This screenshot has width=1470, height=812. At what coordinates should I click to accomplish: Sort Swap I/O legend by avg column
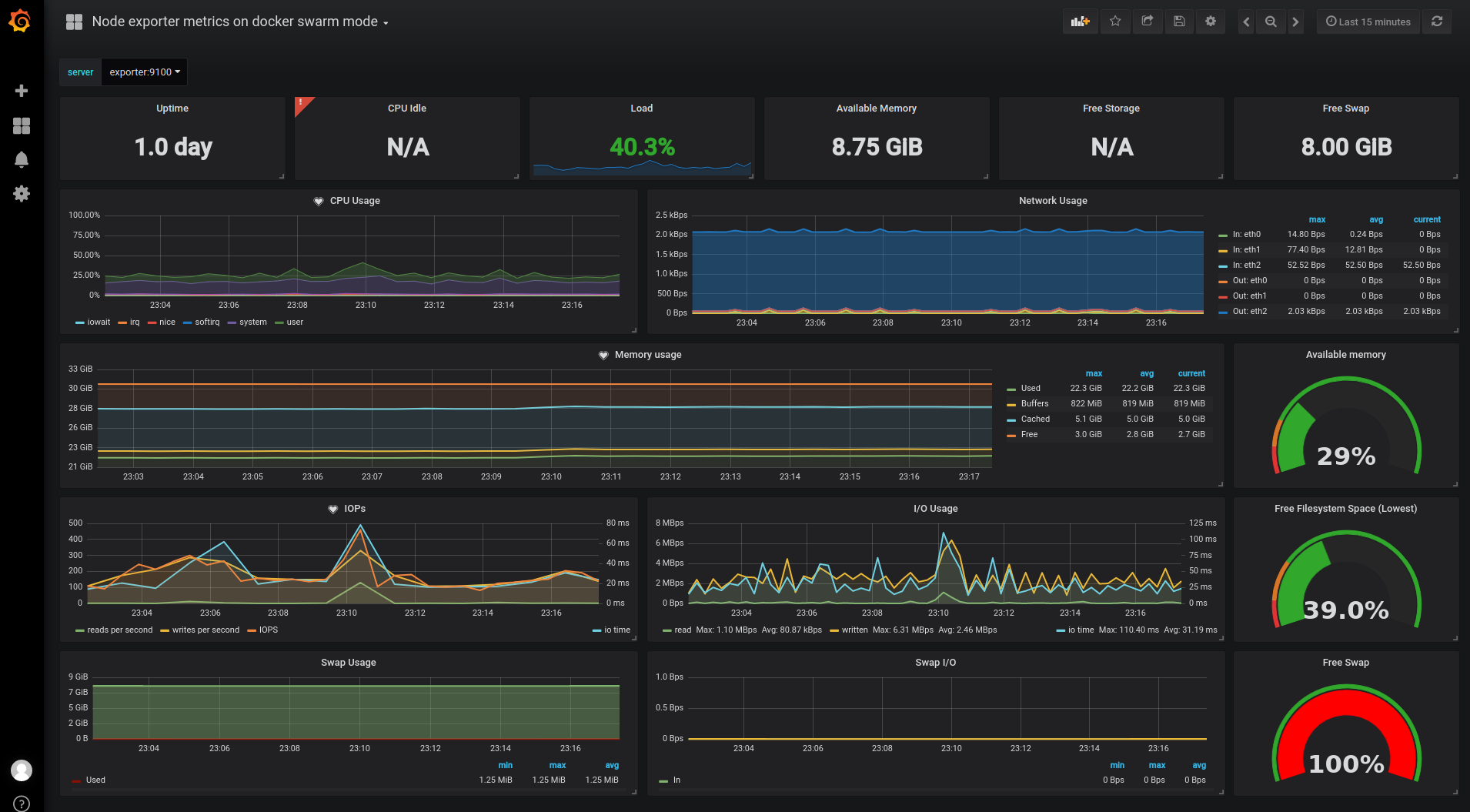(1199, 765)
